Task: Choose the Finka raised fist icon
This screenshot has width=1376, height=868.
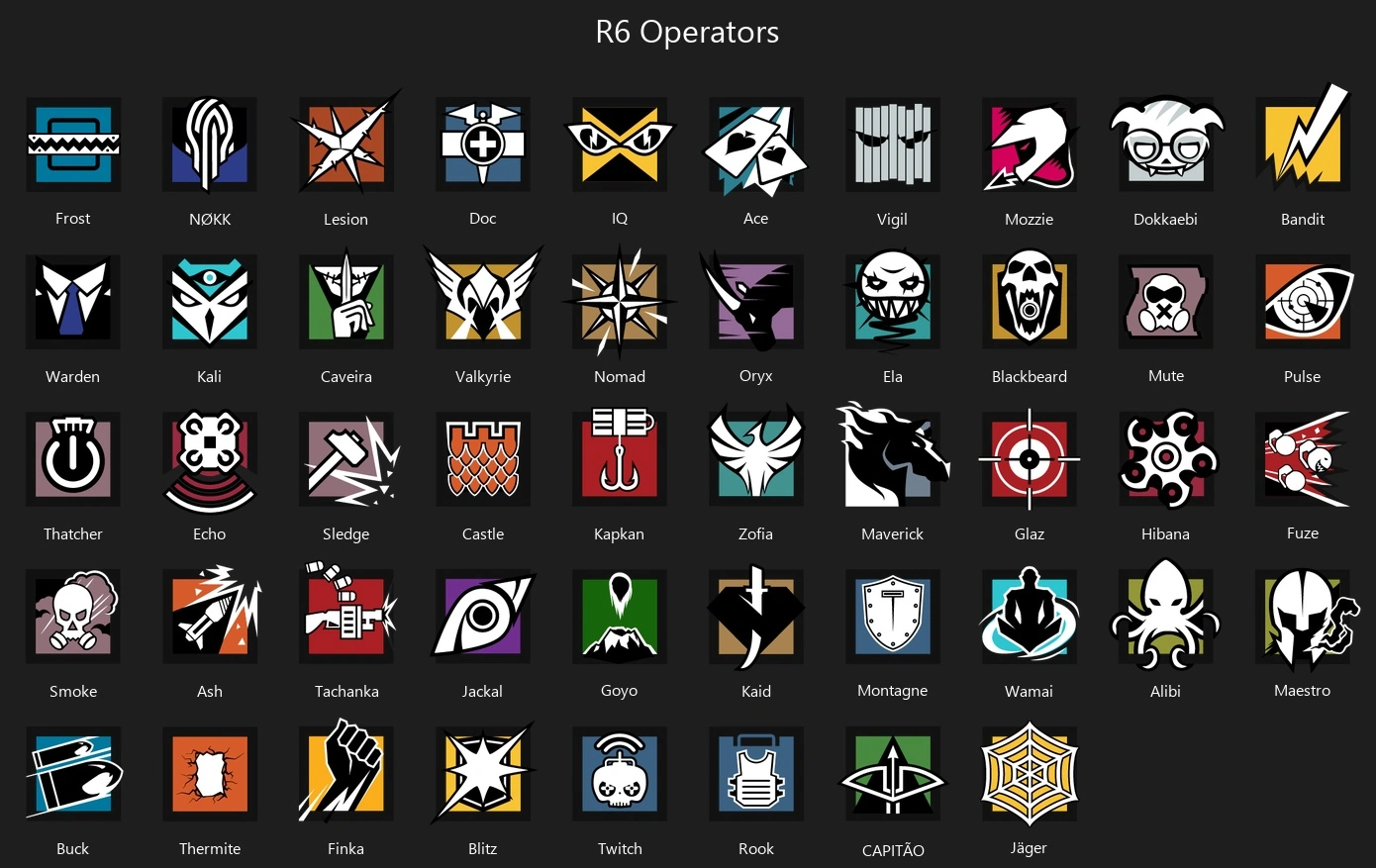Action: click(x=346, y=772)
